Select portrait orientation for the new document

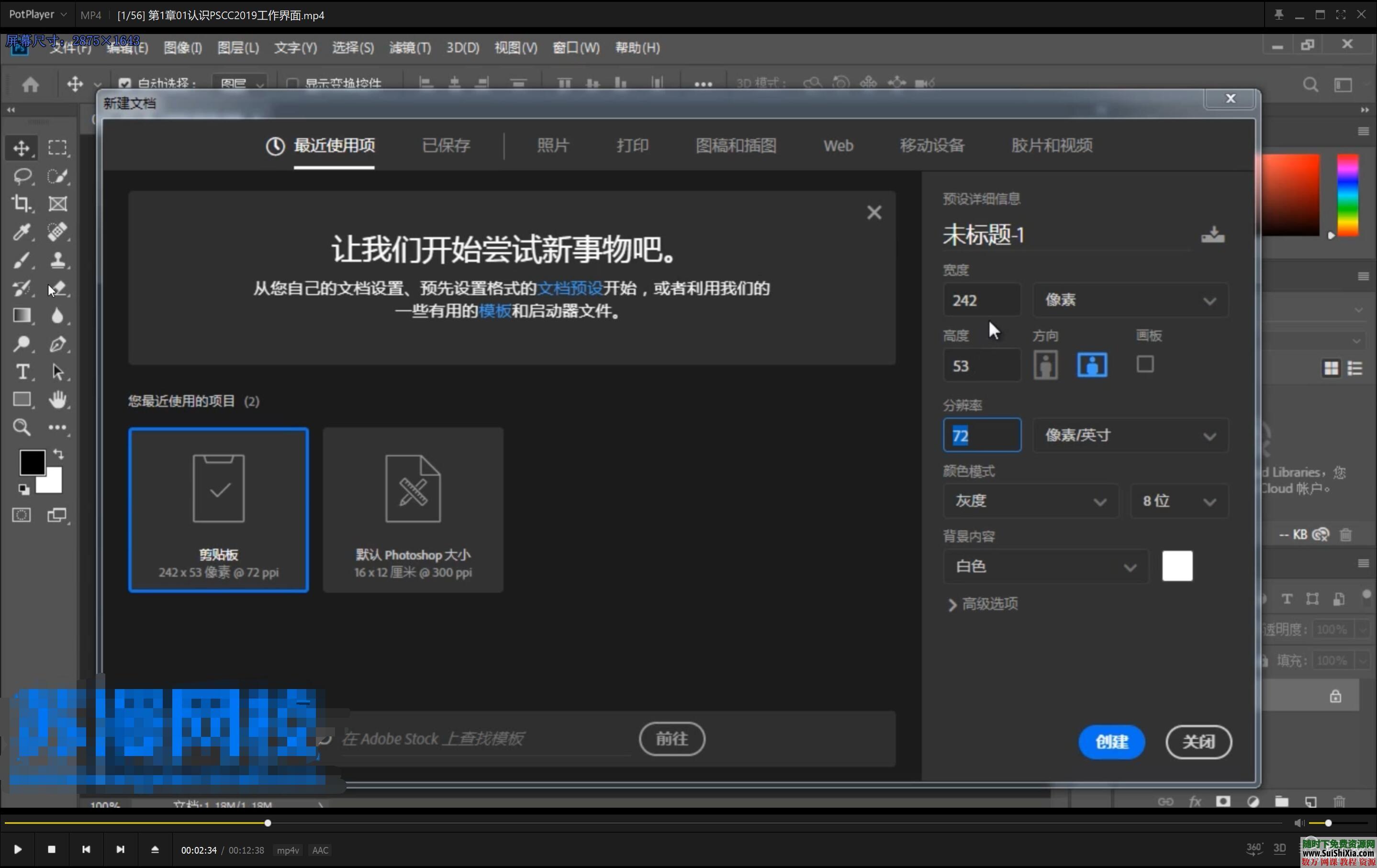1045,365
